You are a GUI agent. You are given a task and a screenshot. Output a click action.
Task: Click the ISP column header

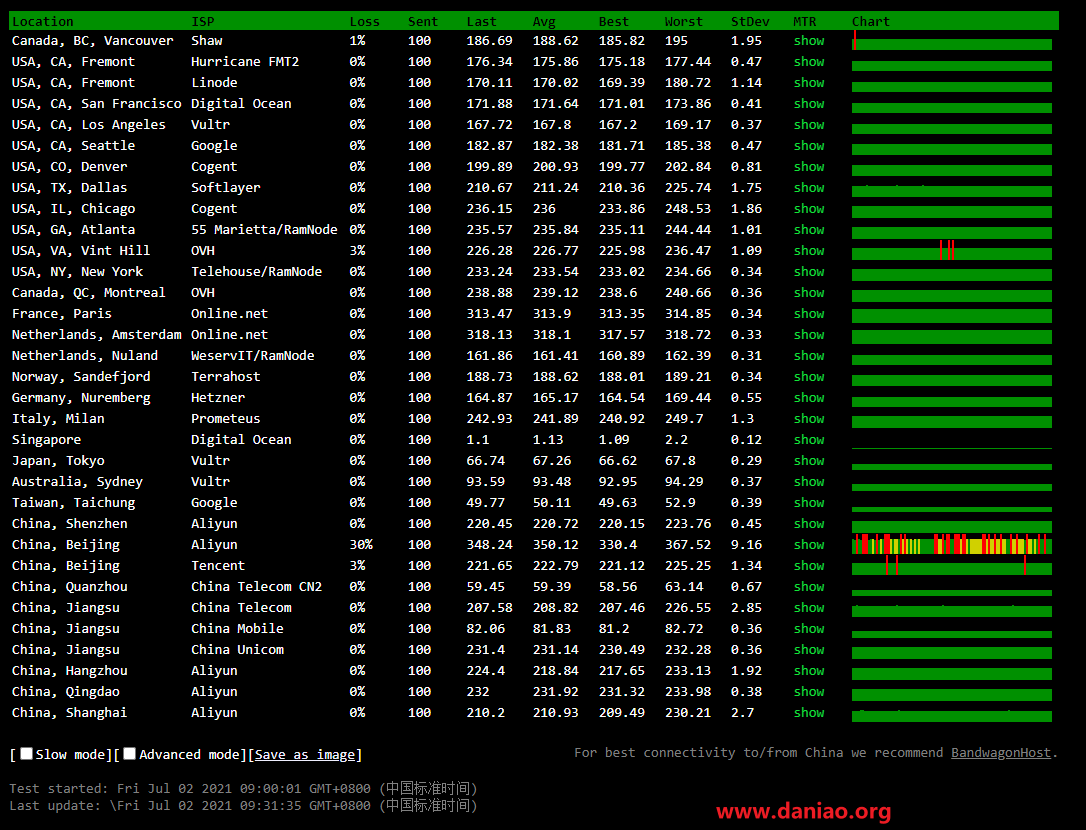203,21
